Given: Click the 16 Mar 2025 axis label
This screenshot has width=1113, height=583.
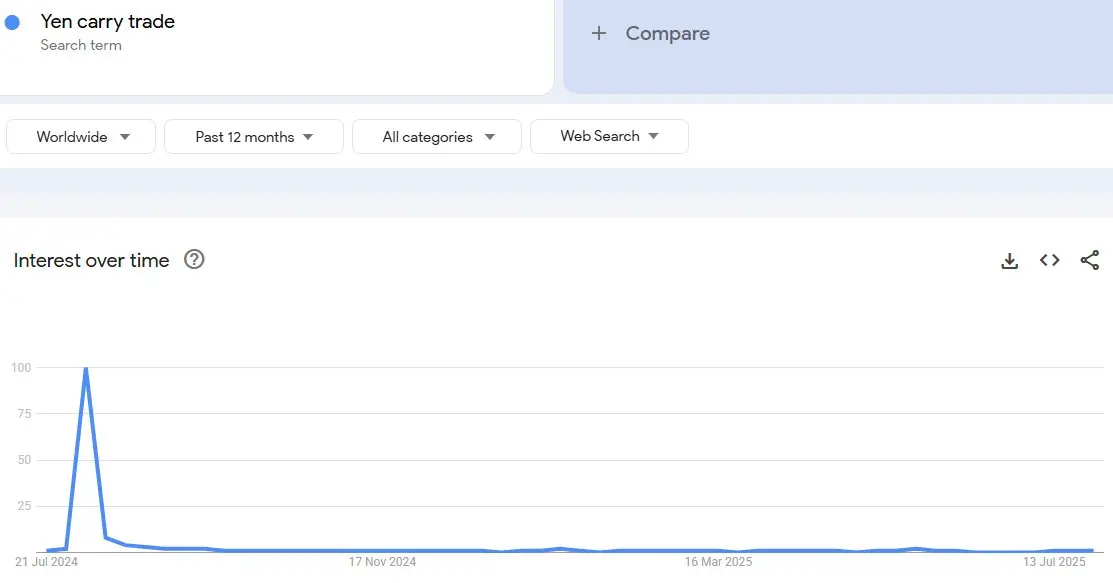Looking at the screenshot, I should pos(718,562).
